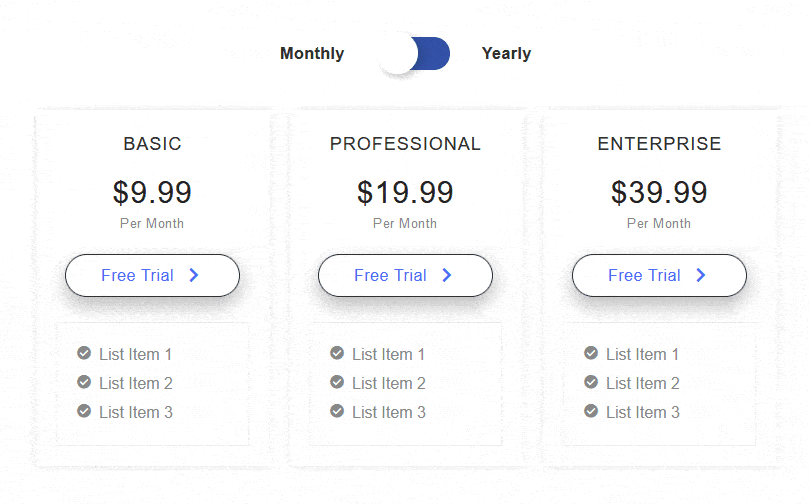Click the check icon beside Enterprise List Item 1
Viewport: 809px width, 504px height.
[591, 353]
